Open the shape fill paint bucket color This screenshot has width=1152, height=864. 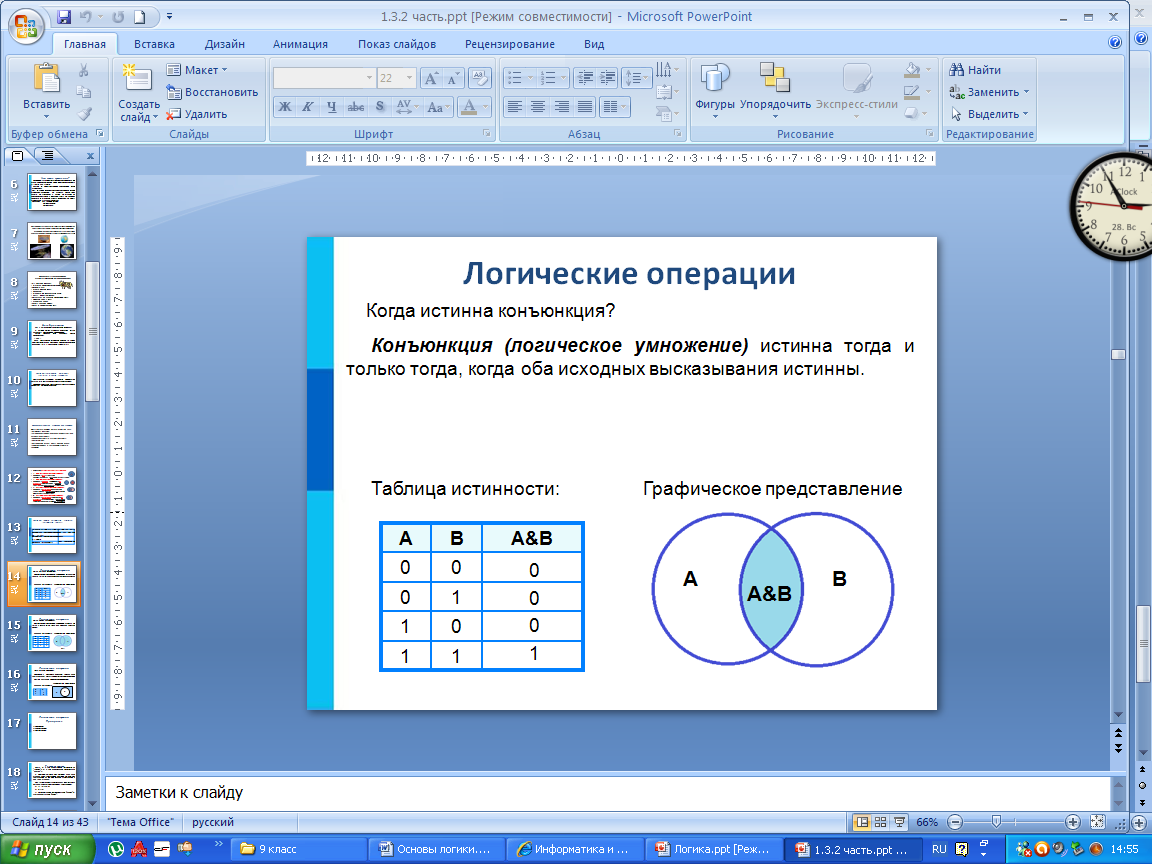[917, 71]
